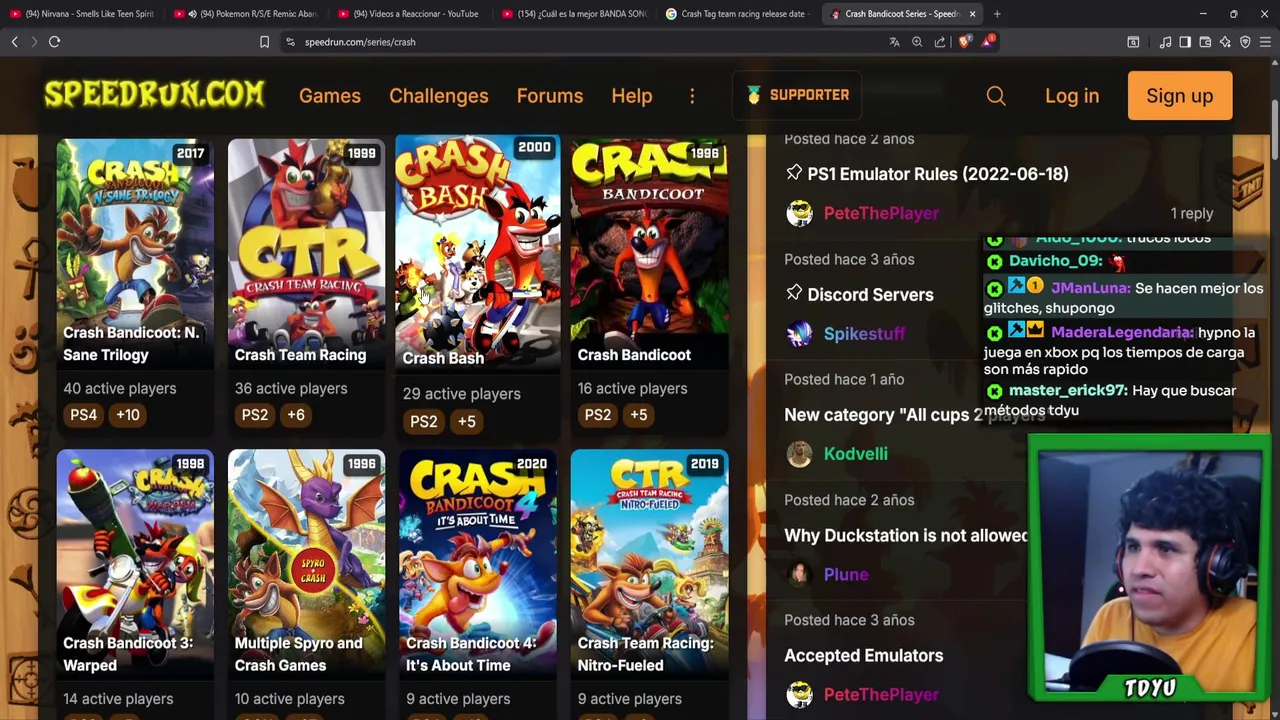Click the Log in link
The width and height of the screenshot is (1280, 720).
coord(1072,96)
